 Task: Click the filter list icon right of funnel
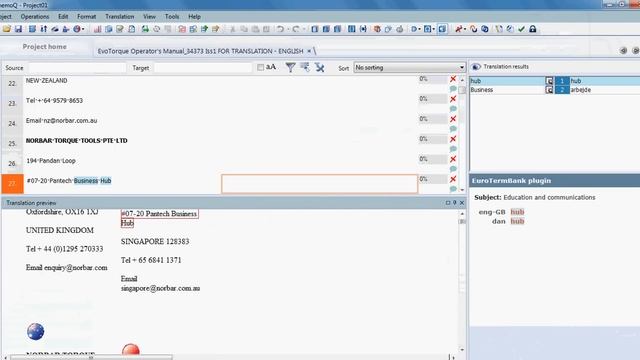click(x=305, y=67)
